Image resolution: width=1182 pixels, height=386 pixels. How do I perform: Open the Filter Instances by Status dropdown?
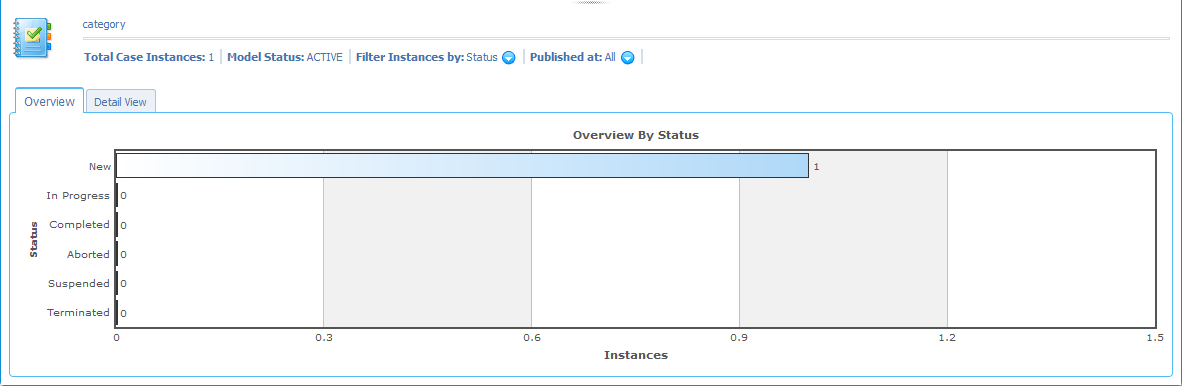click(509, 57)
